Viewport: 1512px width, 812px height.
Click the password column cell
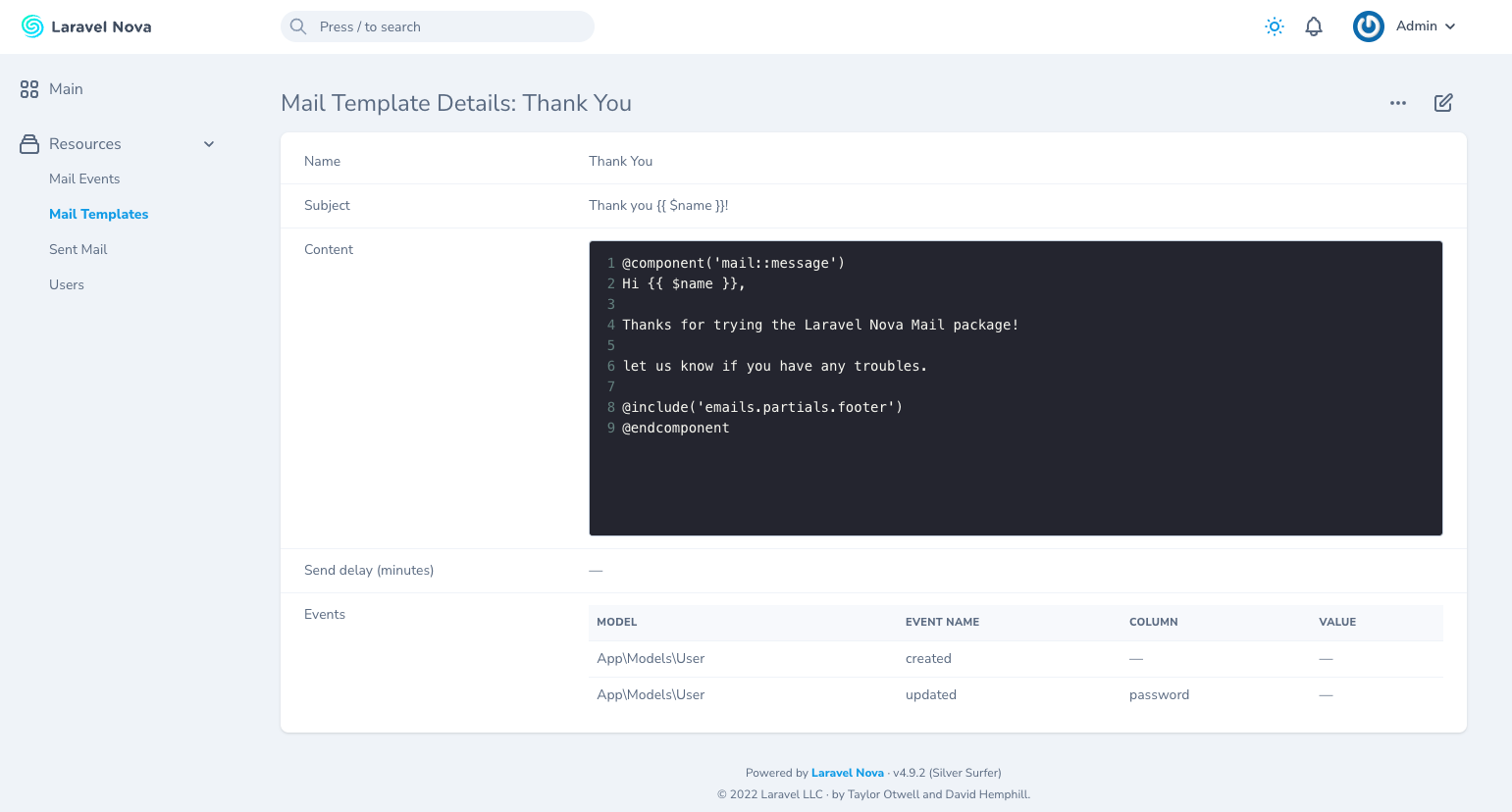1159,694
